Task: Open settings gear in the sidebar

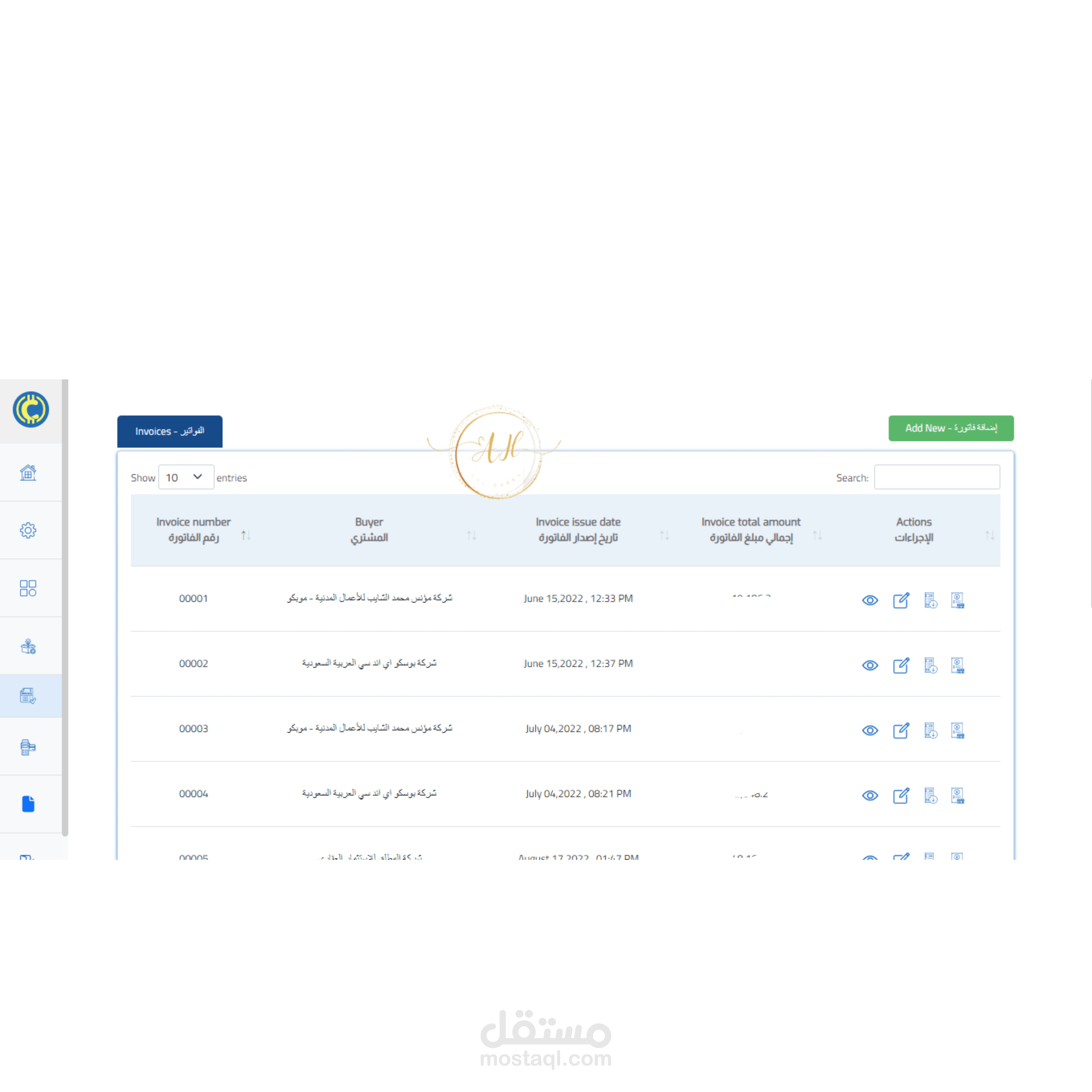Action: (x=28, y=530)
